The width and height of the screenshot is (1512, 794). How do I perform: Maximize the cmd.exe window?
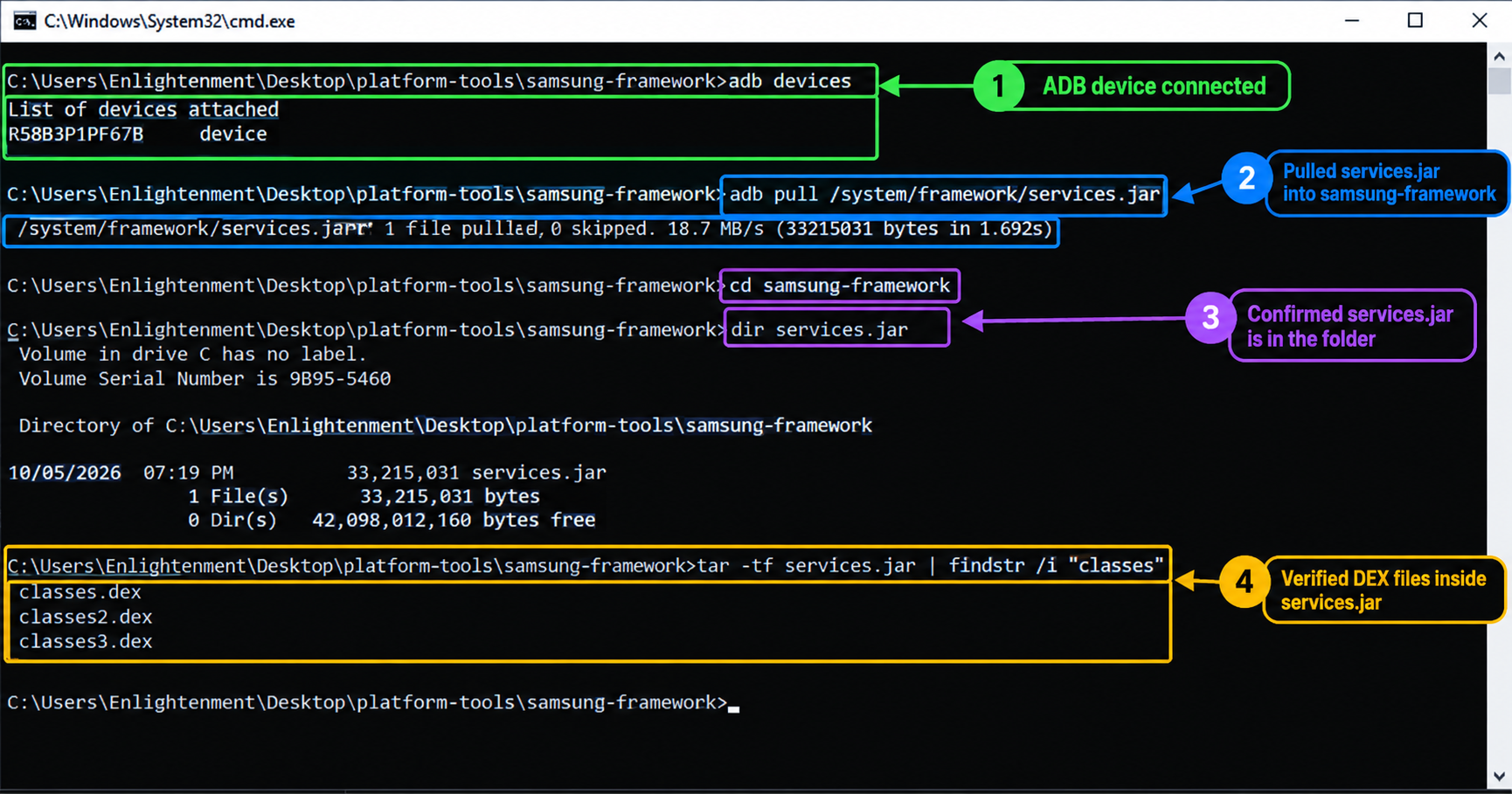[1415, 21]
